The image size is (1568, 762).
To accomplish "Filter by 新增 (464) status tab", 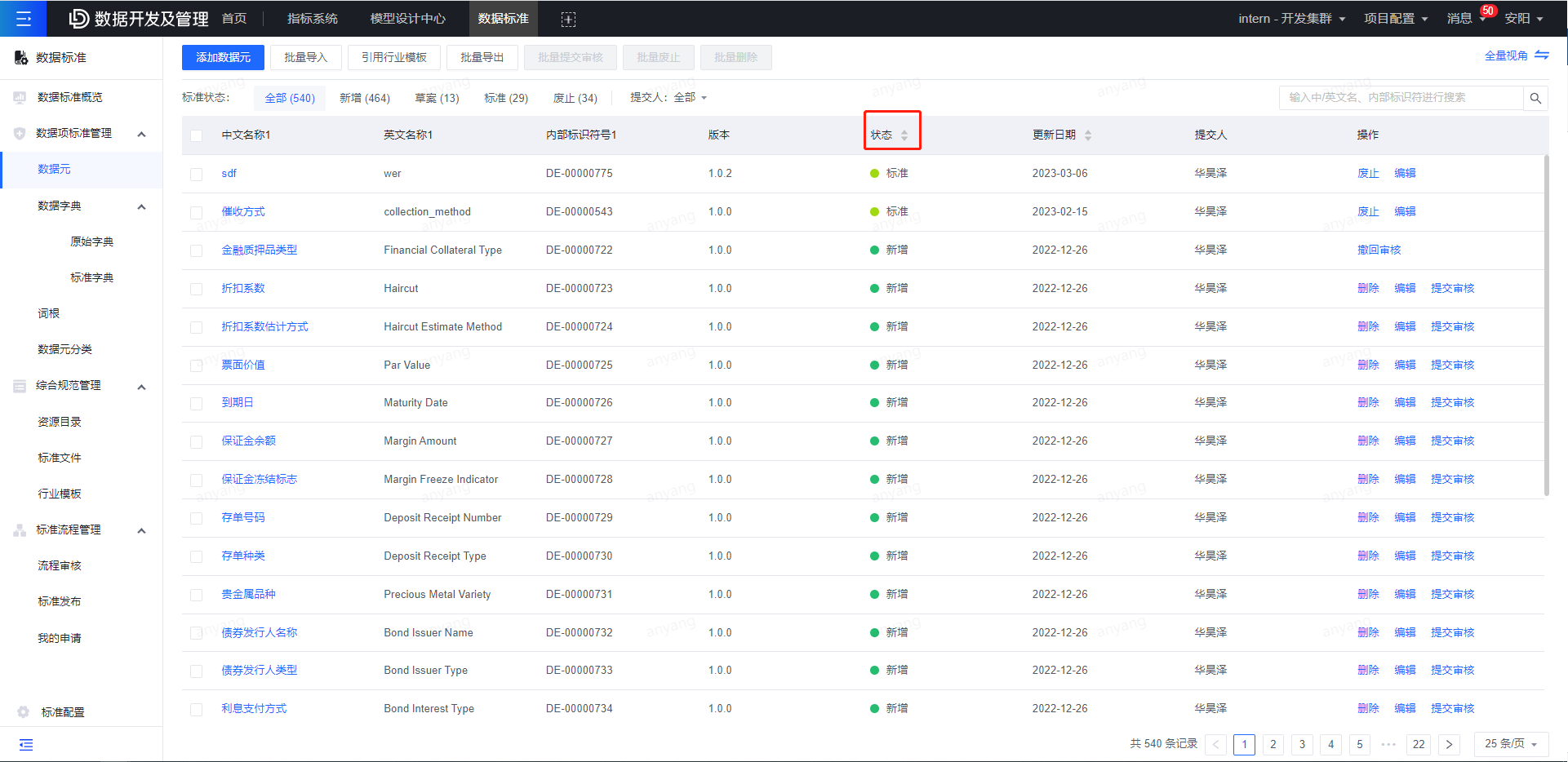I will click(364, 98).
